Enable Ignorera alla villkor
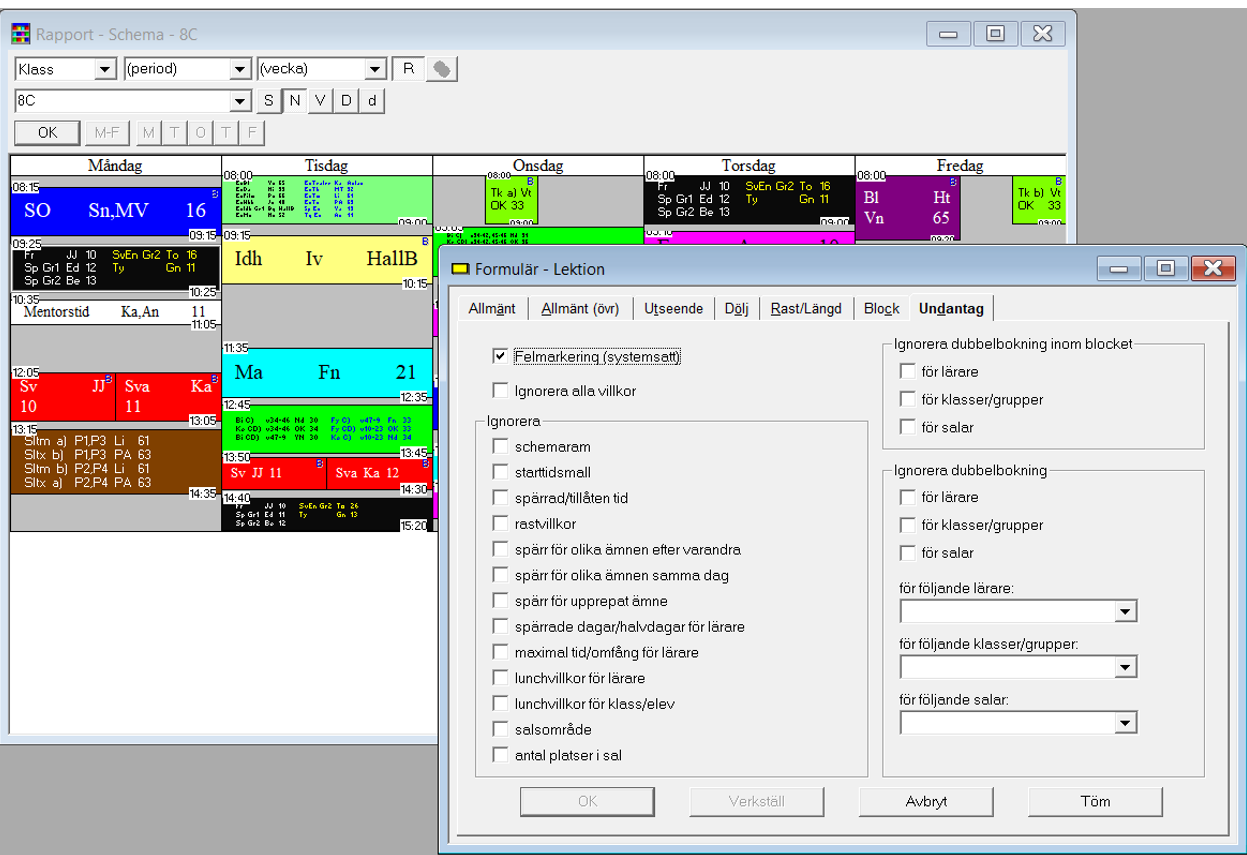Screen dimensions: 1247x855 (501, 391)
